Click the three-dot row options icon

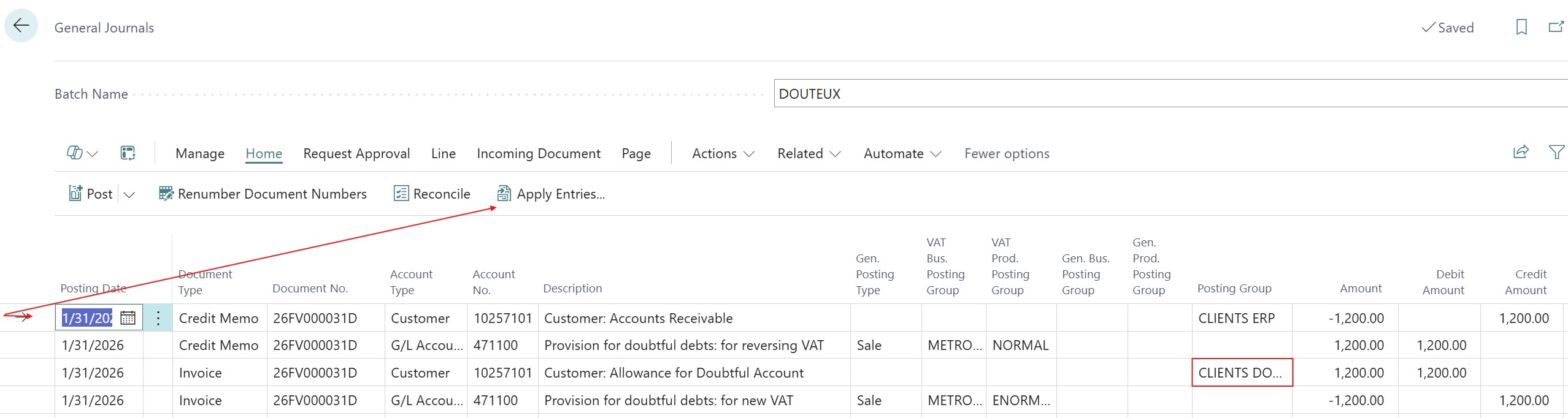(x=158, y=317)
